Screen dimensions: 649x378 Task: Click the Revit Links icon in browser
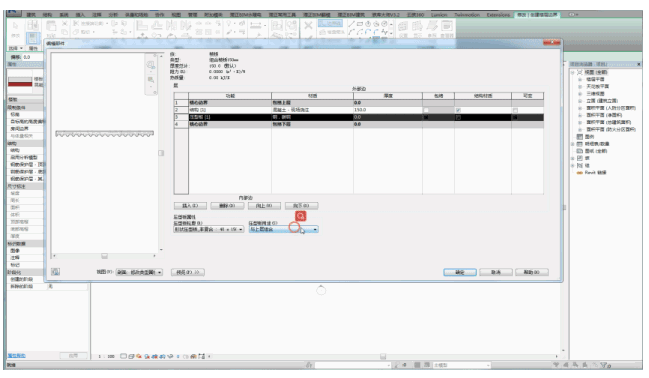pos(580,173)
